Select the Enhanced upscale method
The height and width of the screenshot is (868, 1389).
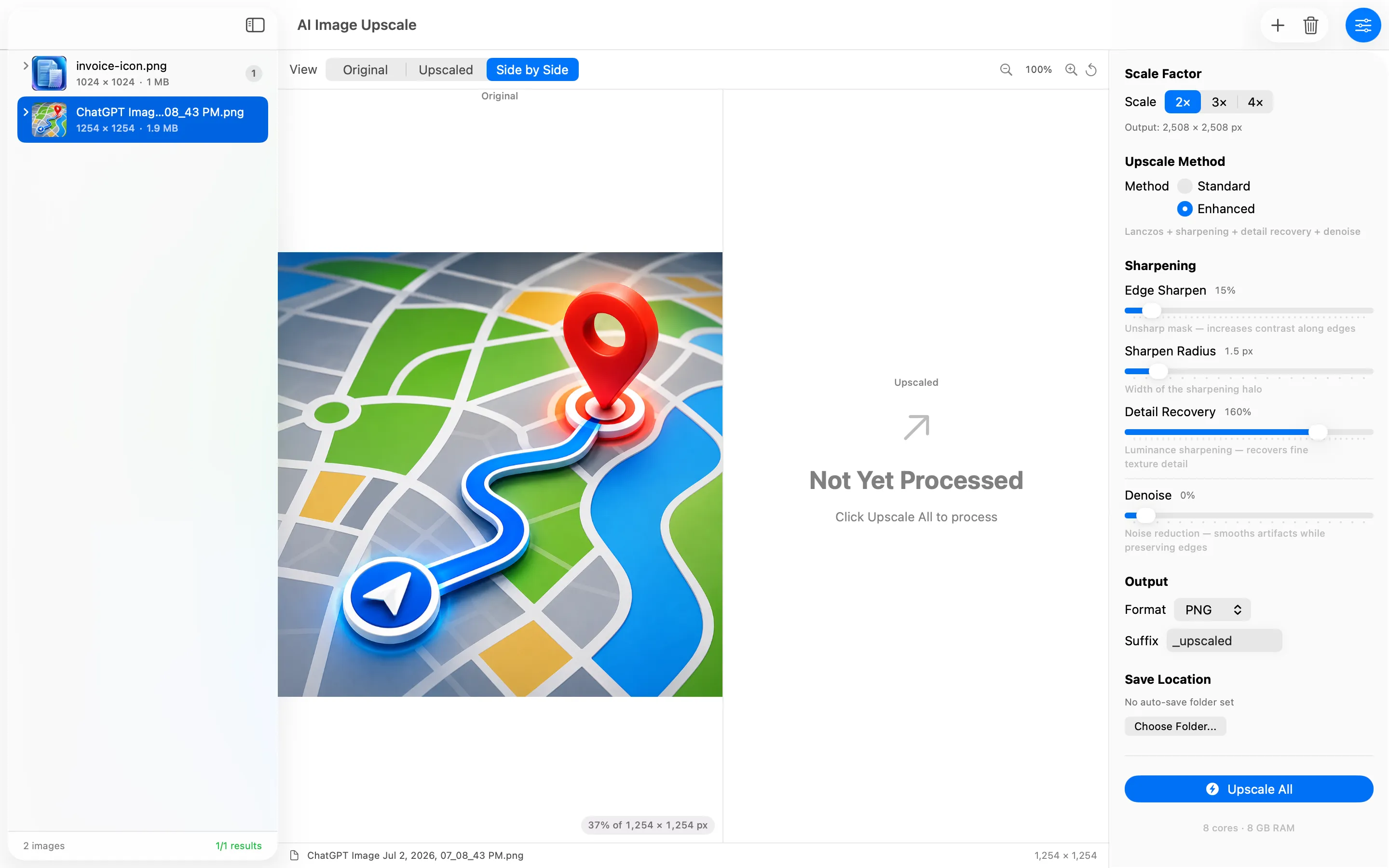coord(1185,208)
